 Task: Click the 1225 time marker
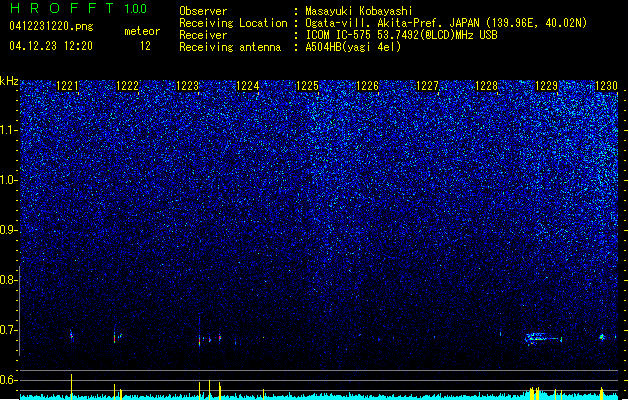(x=307, y=86)
